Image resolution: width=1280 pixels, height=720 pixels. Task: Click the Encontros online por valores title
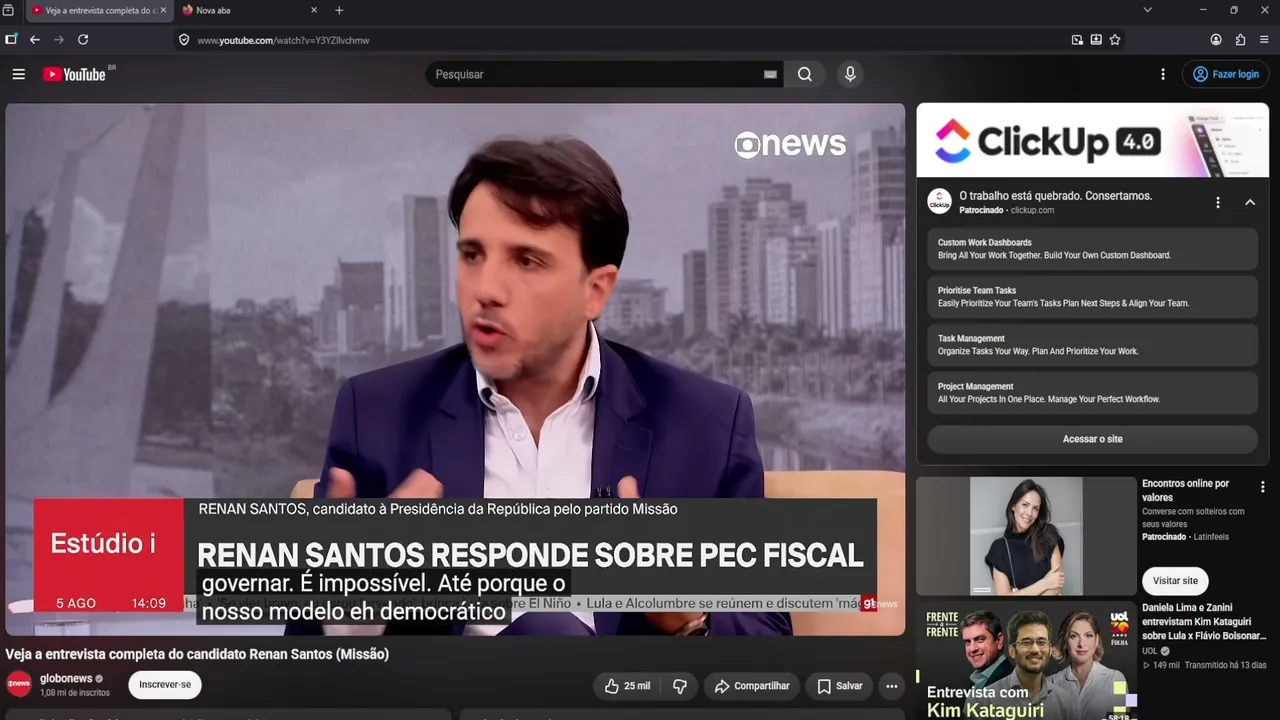pyautogui.click(x=1186, y=490)
